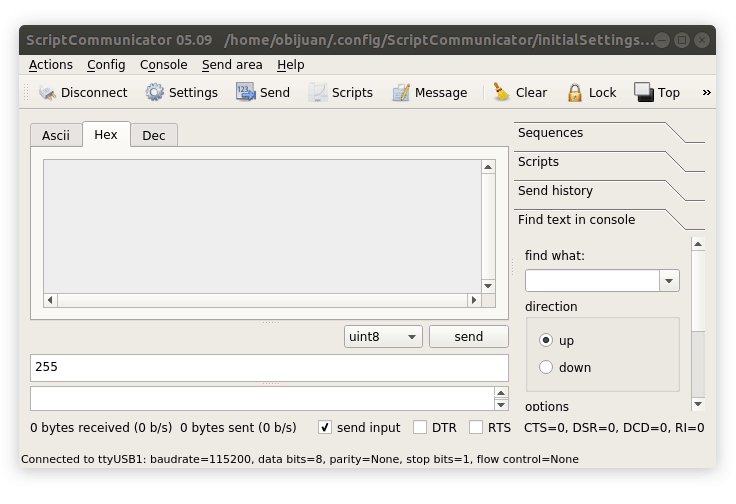This screenshot has height=504, width=736.
Task: Minimize the ScriptCommunicator window
Action: [662, 40]
